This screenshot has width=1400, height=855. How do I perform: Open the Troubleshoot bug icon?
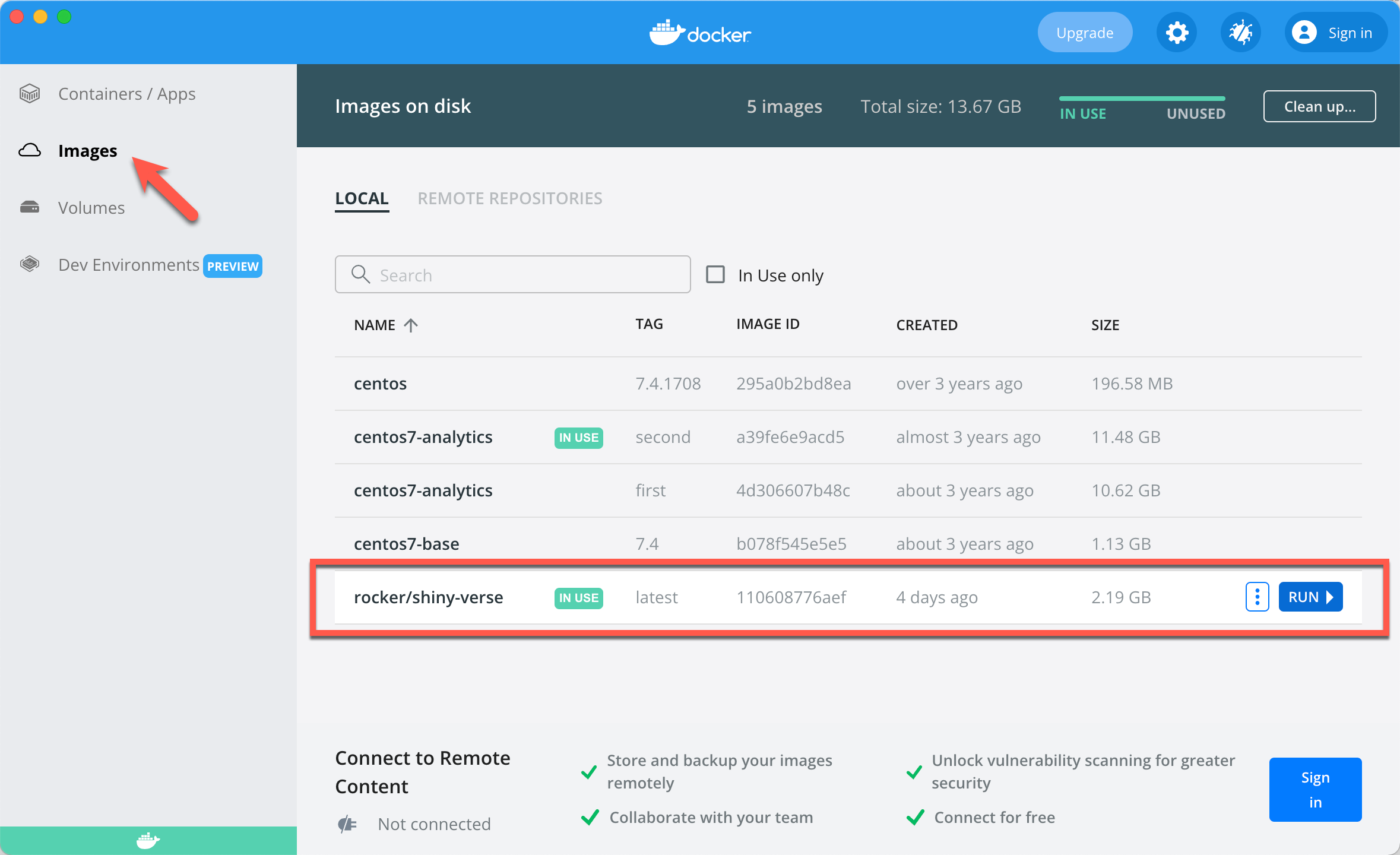tap(1240, 33)
